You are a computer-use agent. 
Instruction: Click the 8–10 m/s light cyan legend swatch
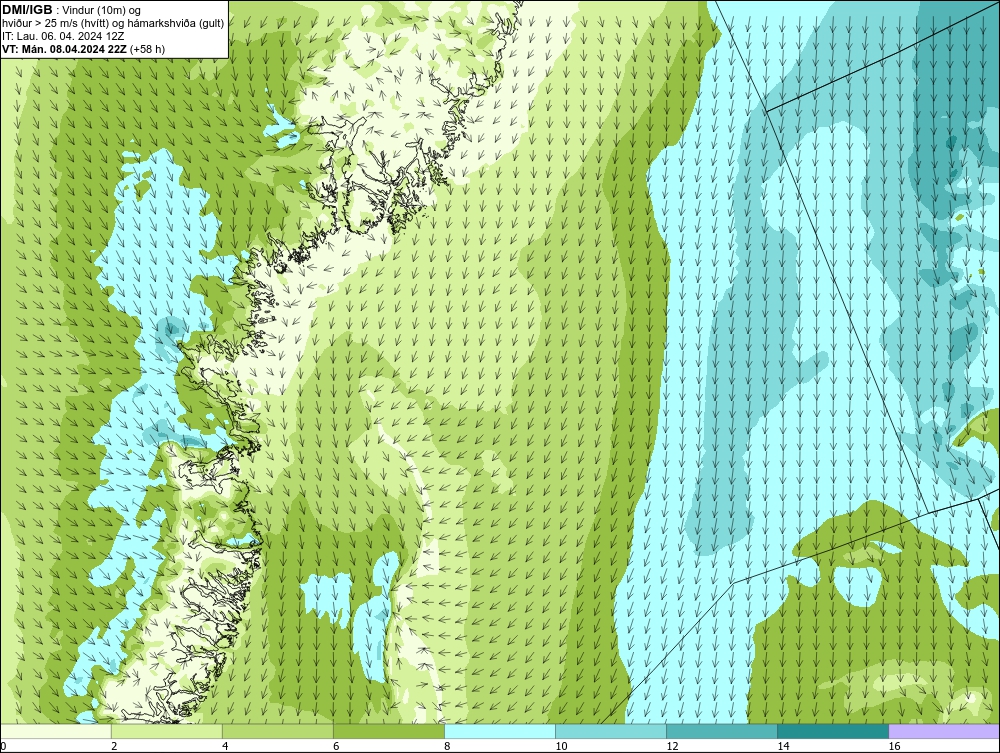point(500,731)
